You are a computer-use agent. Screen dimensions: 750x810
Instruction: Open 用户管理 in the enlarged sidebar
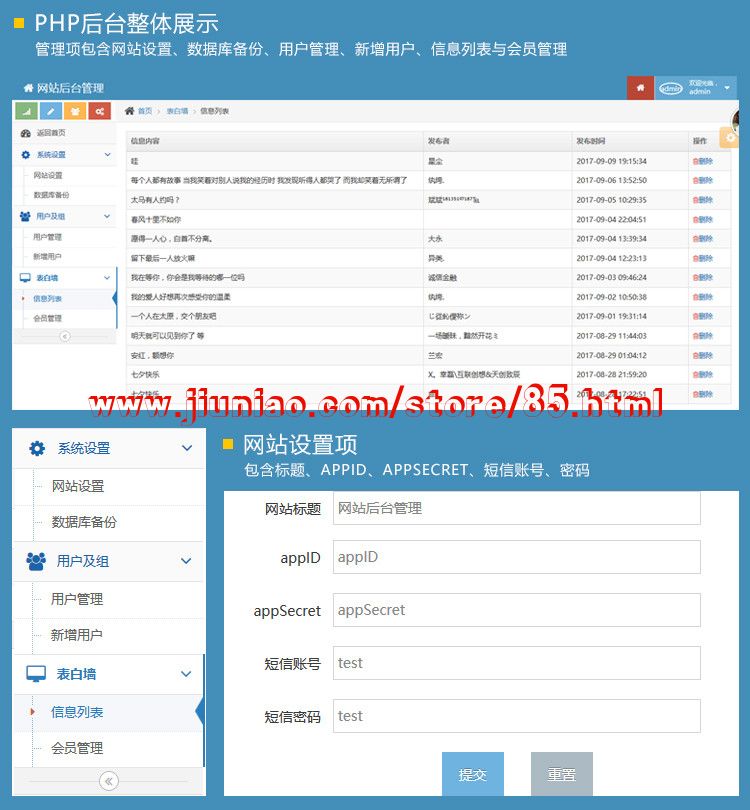click(77, 599)
